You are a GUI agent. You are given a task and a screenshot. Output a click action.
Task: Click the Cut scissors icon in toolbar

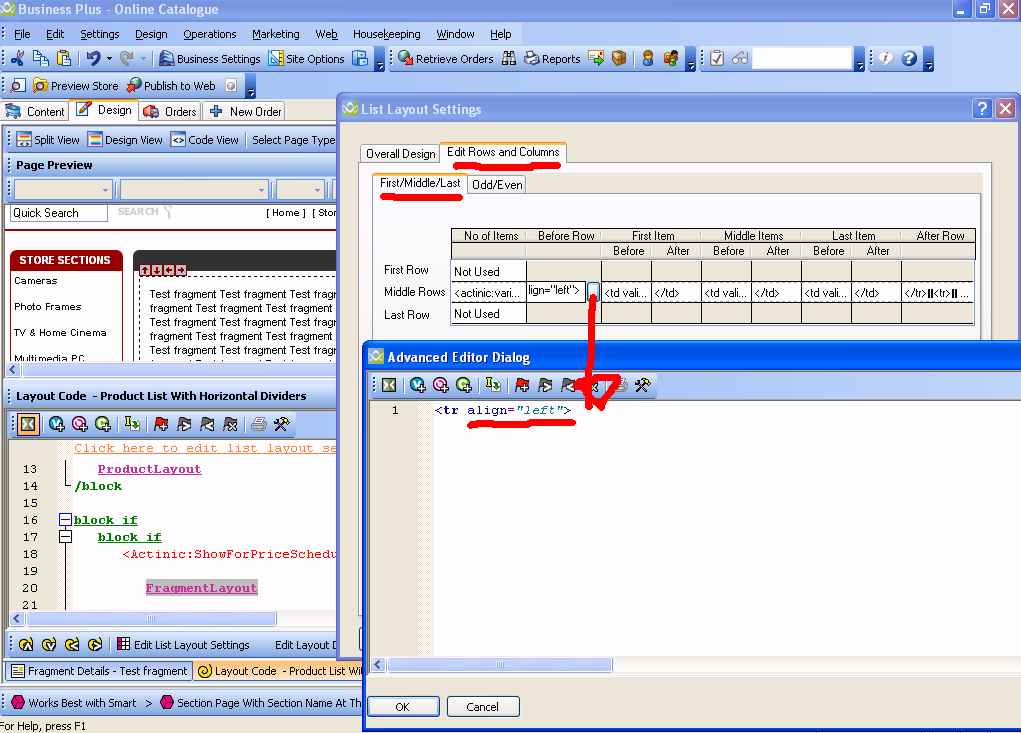(x=18, y=59)
